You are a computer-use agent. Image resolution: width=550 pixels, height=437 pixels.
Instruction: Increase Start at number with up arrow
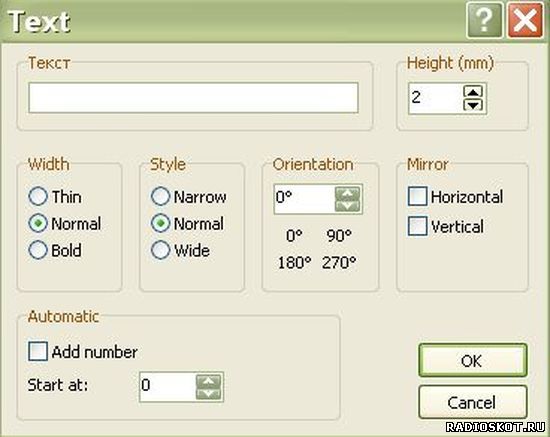click(x=208, y=381)
